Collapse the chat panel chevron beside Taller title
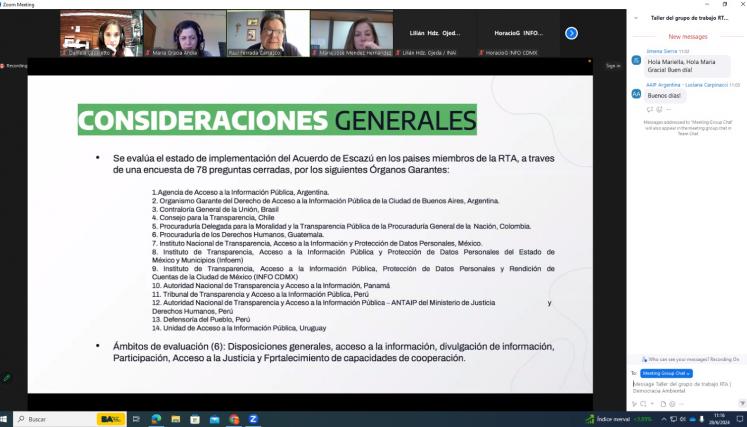747x427 pixels. click(636, 18)
